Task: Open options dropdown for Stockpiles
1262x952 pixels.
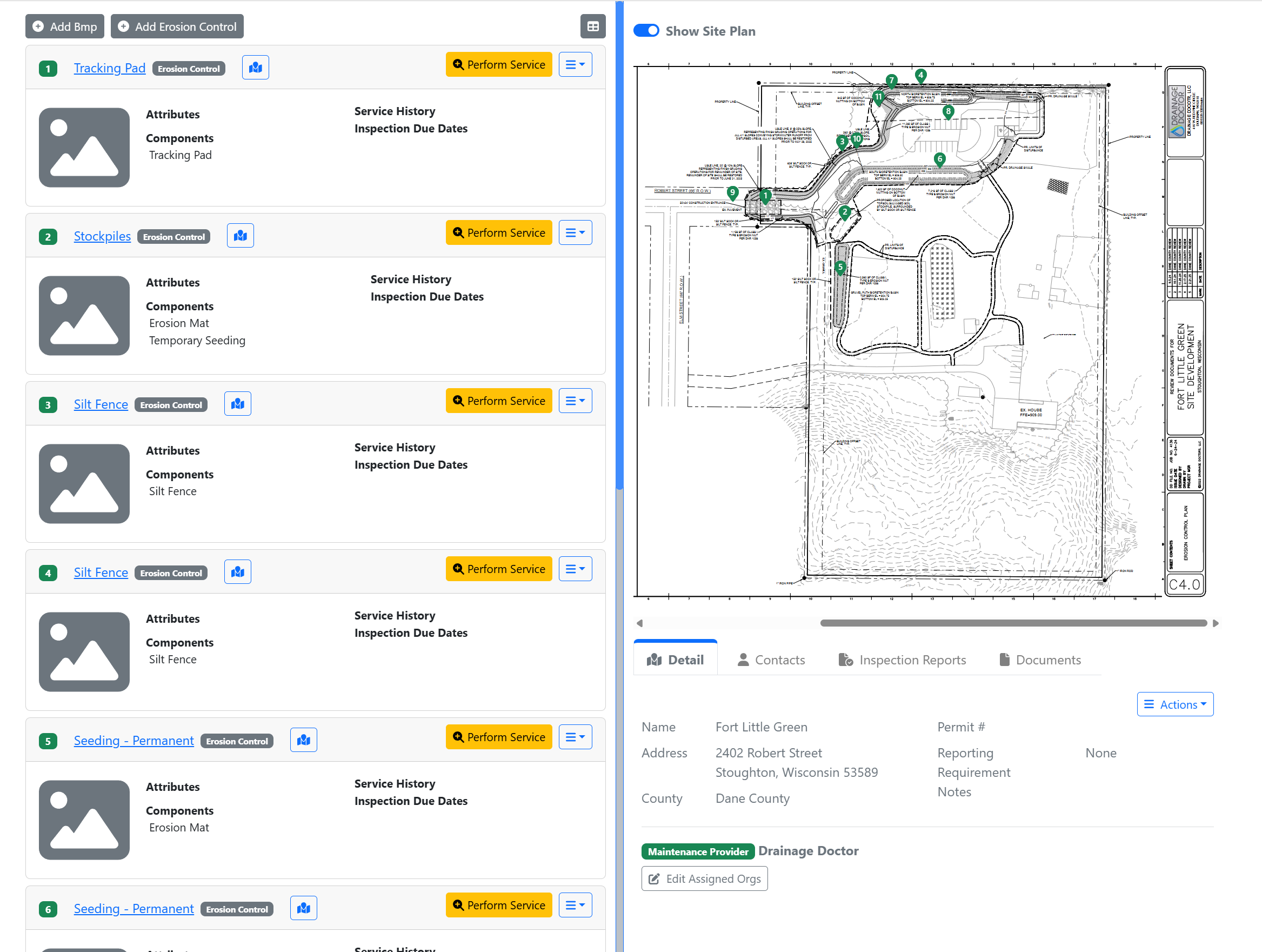Action: pos(575,233)
